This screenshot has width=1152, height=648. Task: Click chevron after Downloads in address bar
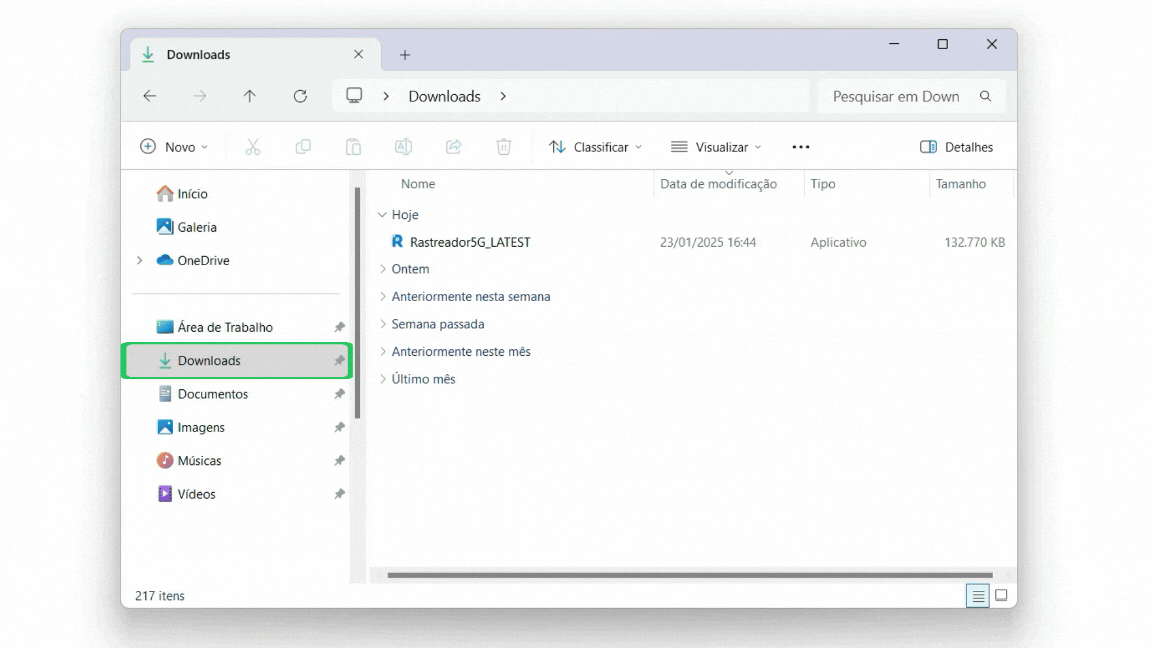pos(503,96)
